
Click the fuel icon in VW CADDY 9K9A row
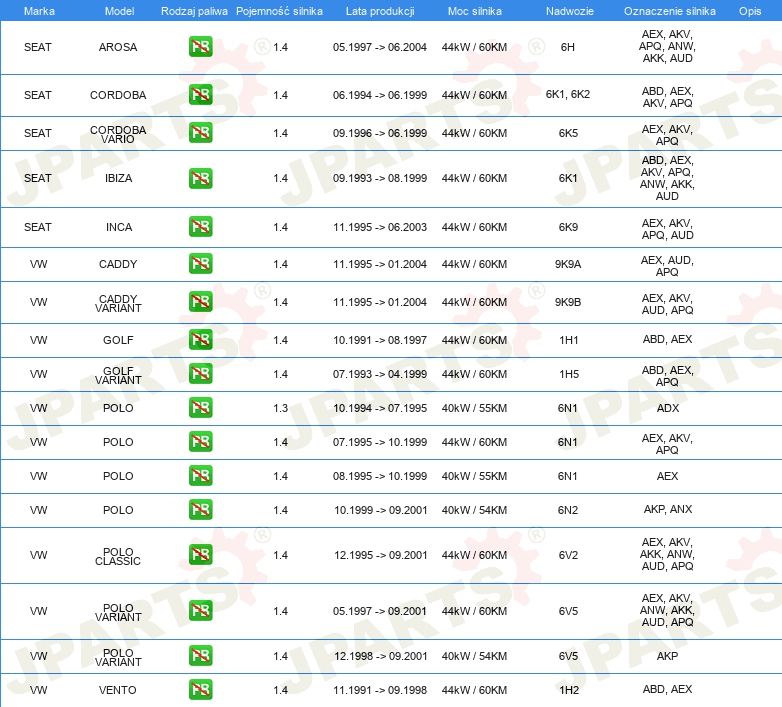200,264
